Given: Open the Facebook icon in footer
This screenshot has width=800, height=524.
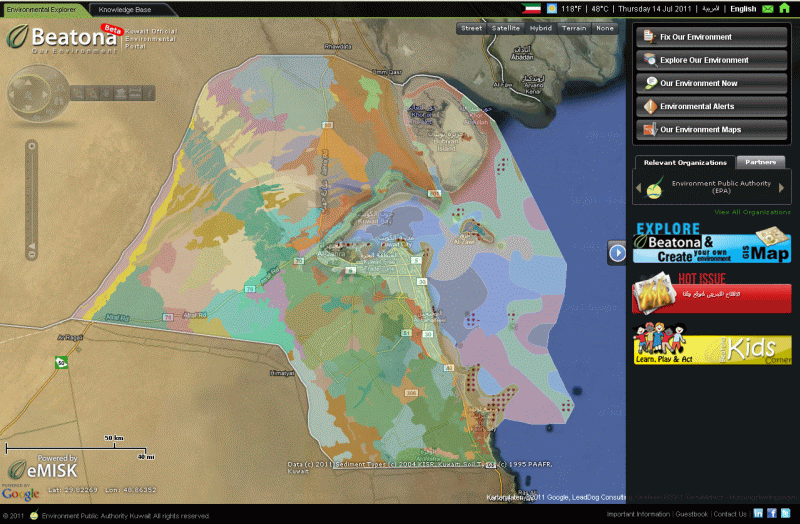Looking at the screenshot, I should tap(772, 514).
